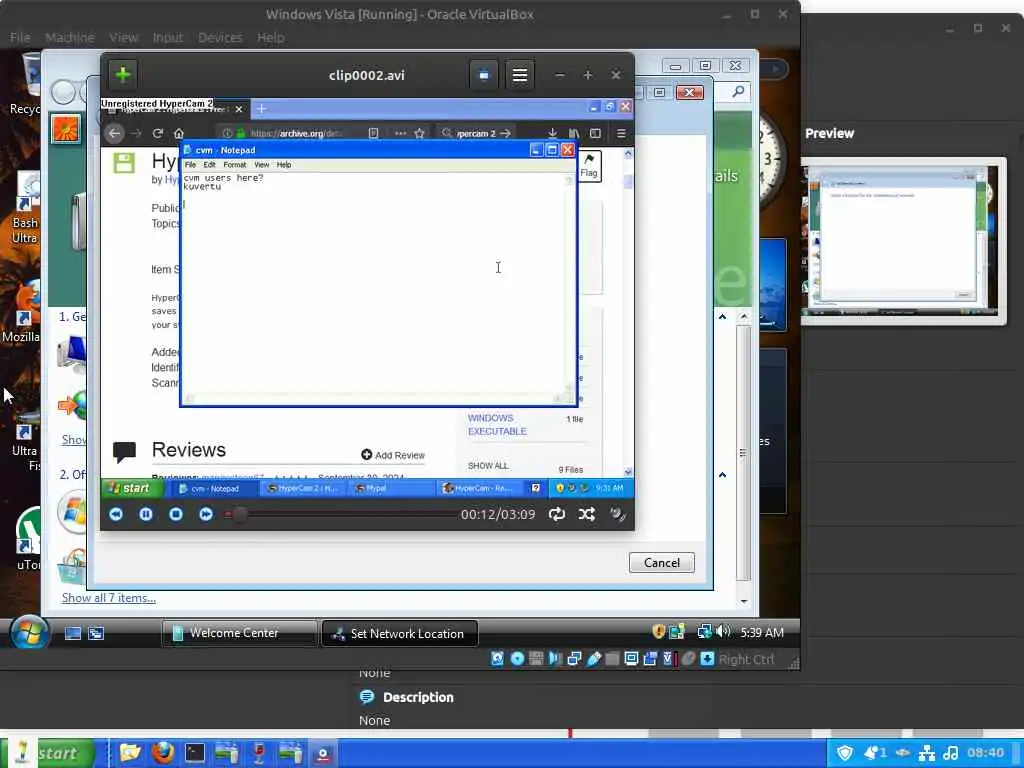Screen dimensions: 1024x768
Task: Collapse the first section chevron in Welcome Center
Action: point(722,317)
